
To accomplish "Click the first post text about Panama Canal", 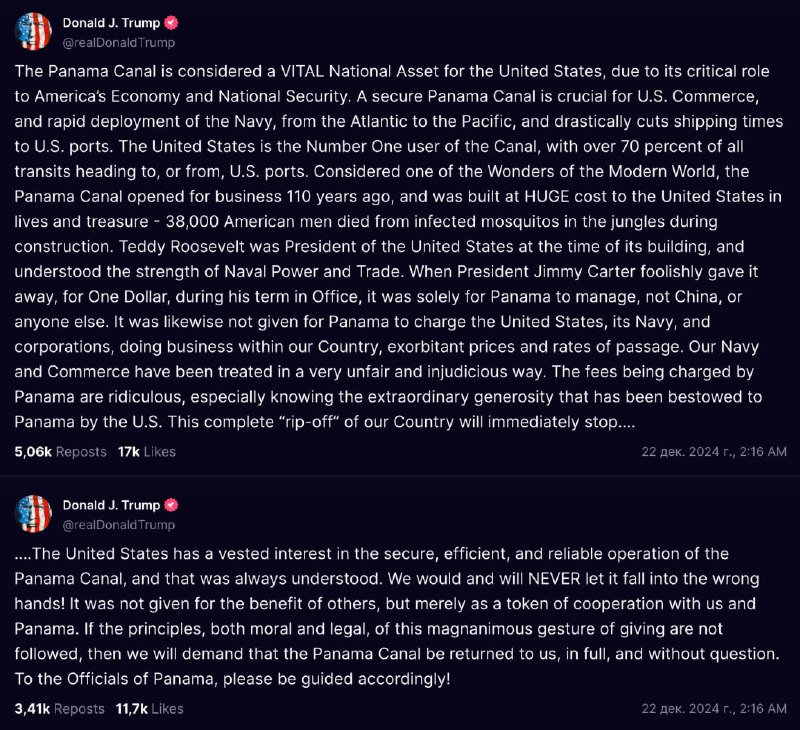I will [x=398, y=246].
